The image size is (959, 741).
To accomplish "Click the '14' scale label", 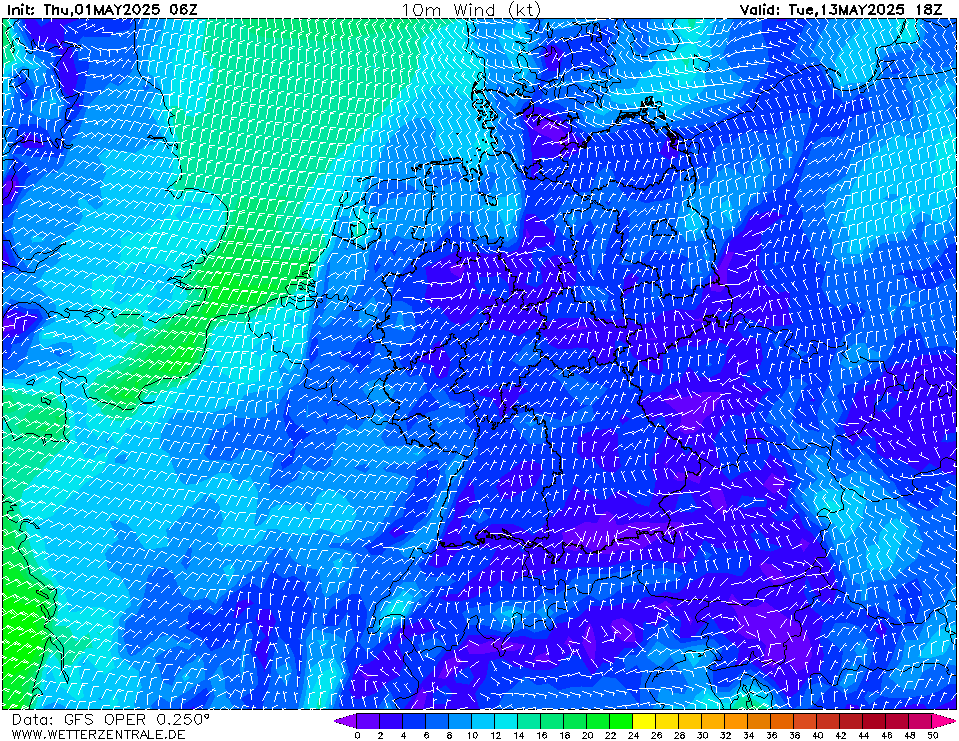I will (x=518, y=735).
